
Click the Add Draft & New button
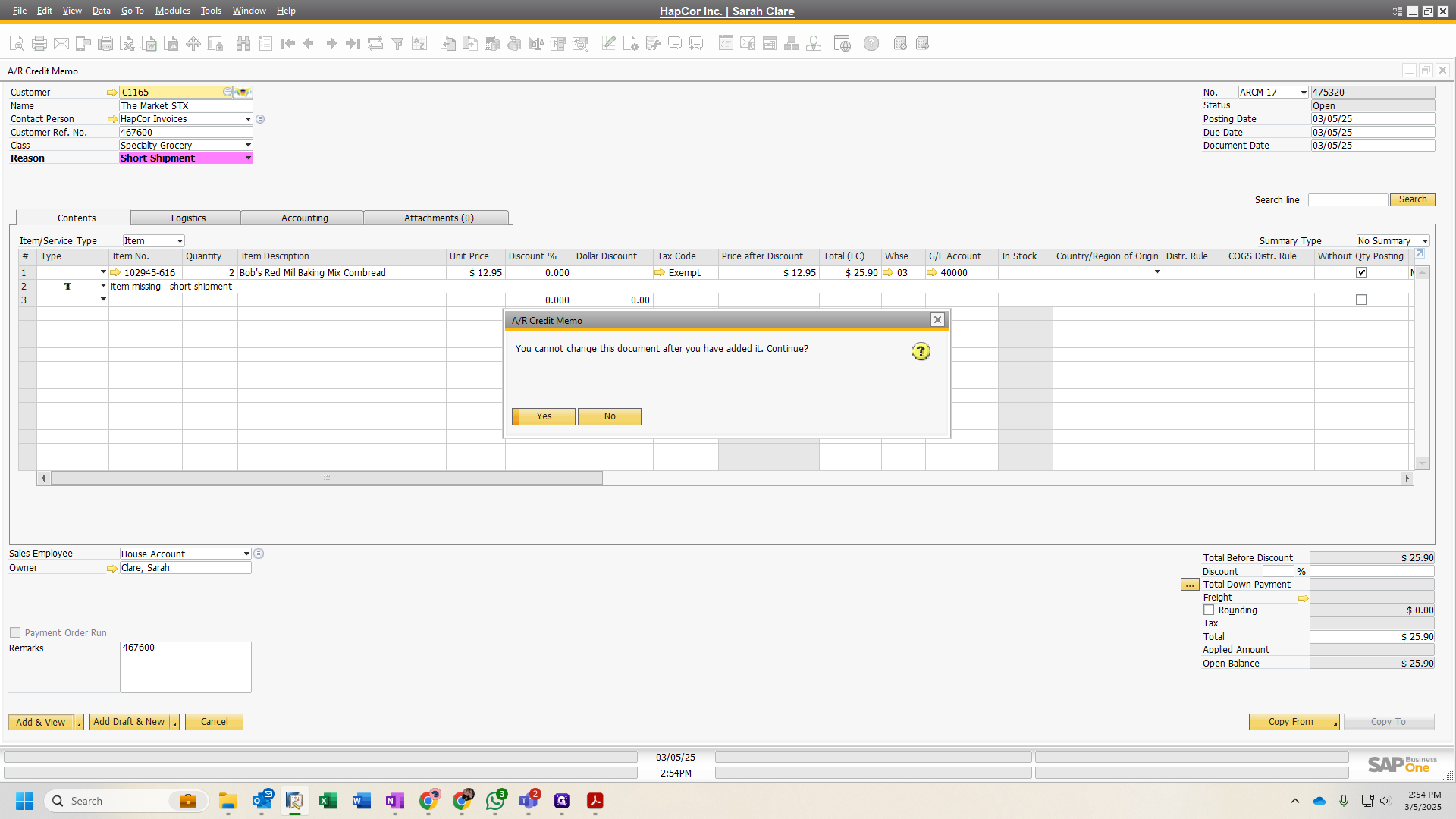pyautogui.click(x=129, y=723)
